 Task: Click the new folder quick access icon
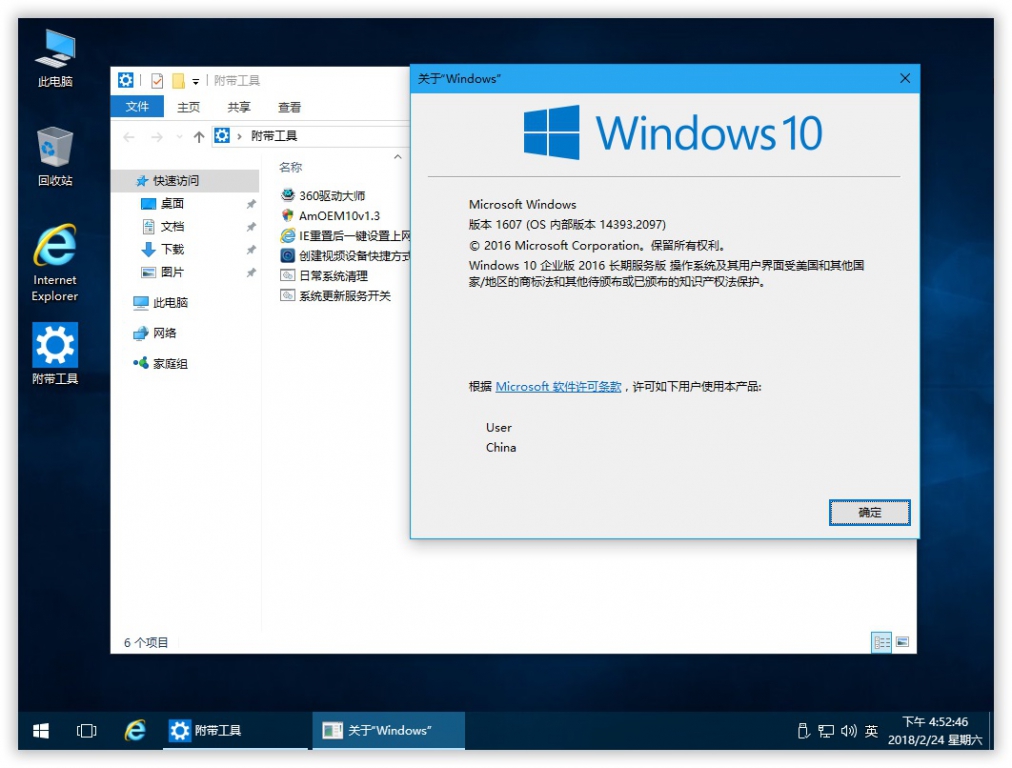coord(178,81)
